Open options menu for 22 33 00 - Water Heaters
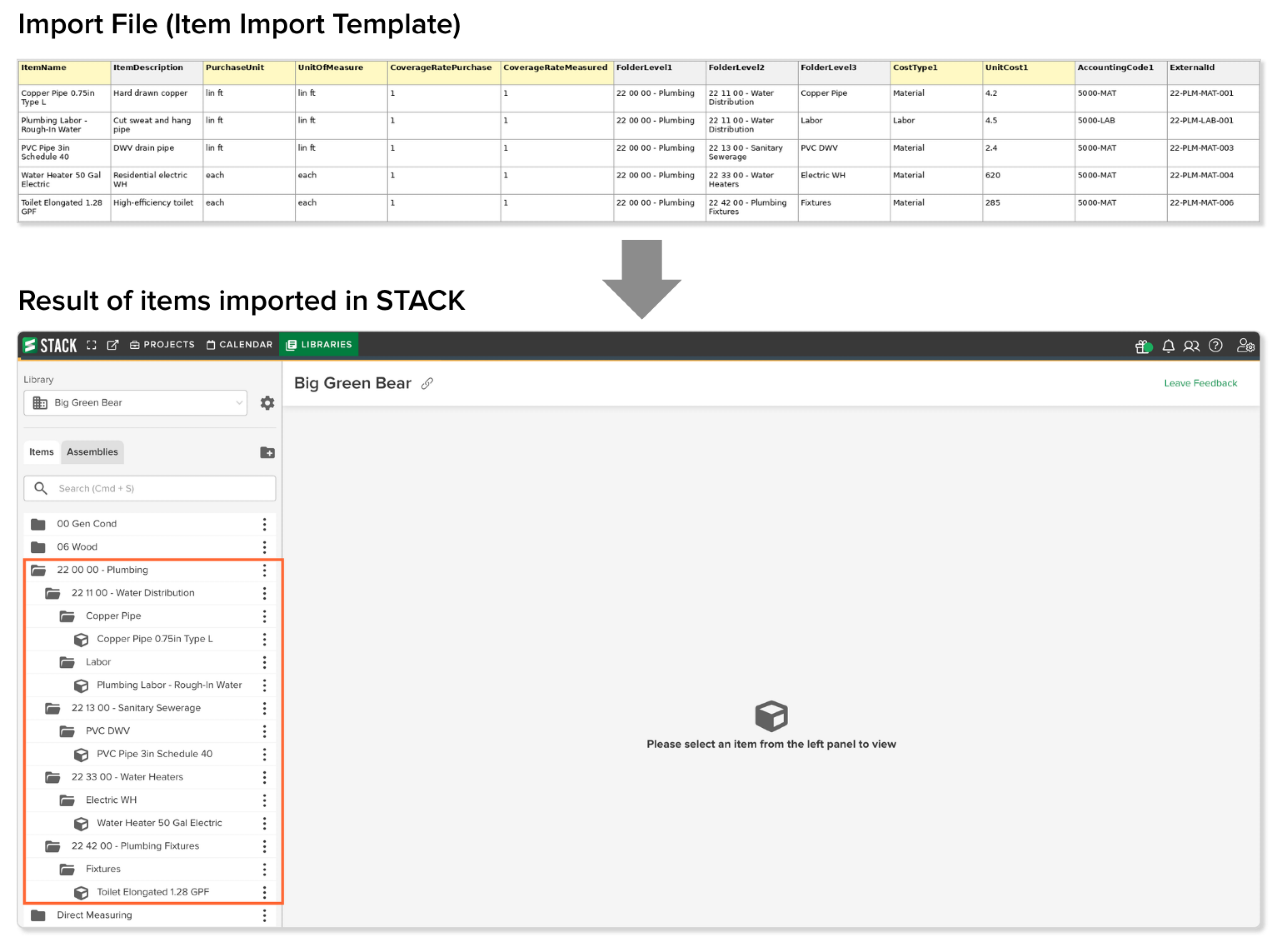 click(265, 777)
